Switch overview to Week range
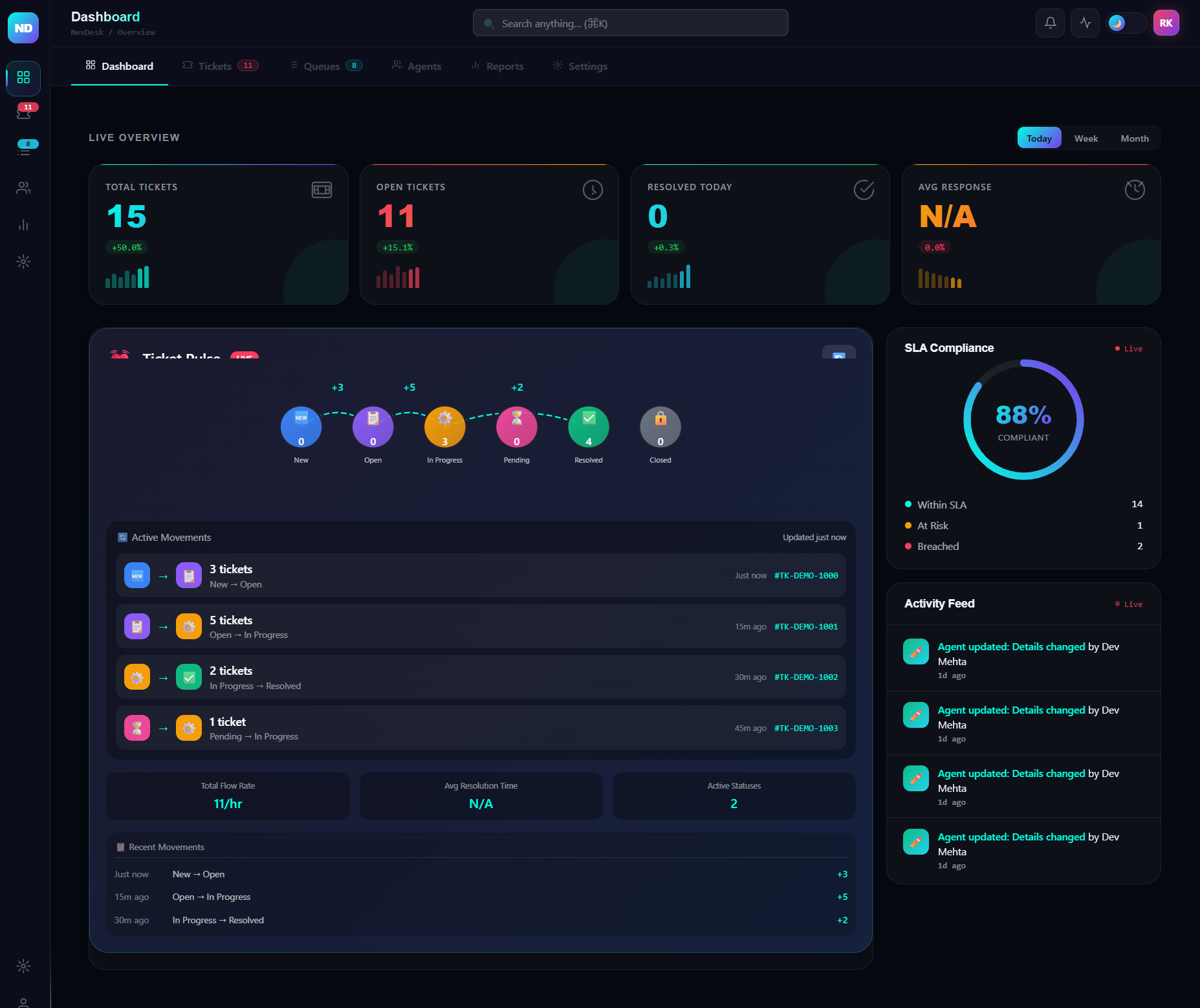 (x=1085, y=138)
